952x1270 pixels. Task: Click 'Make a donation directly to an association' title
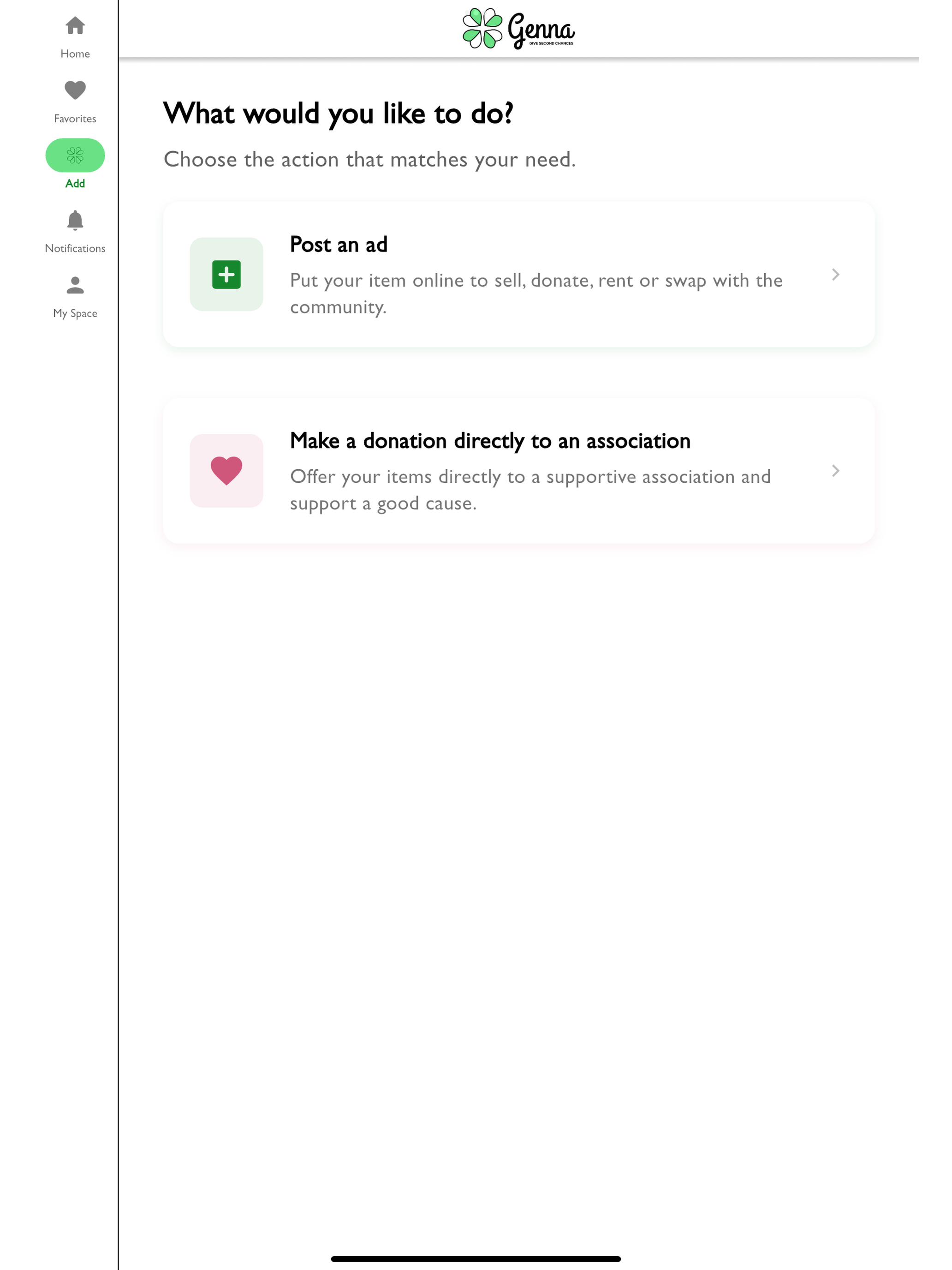click(x=490, y=441)
